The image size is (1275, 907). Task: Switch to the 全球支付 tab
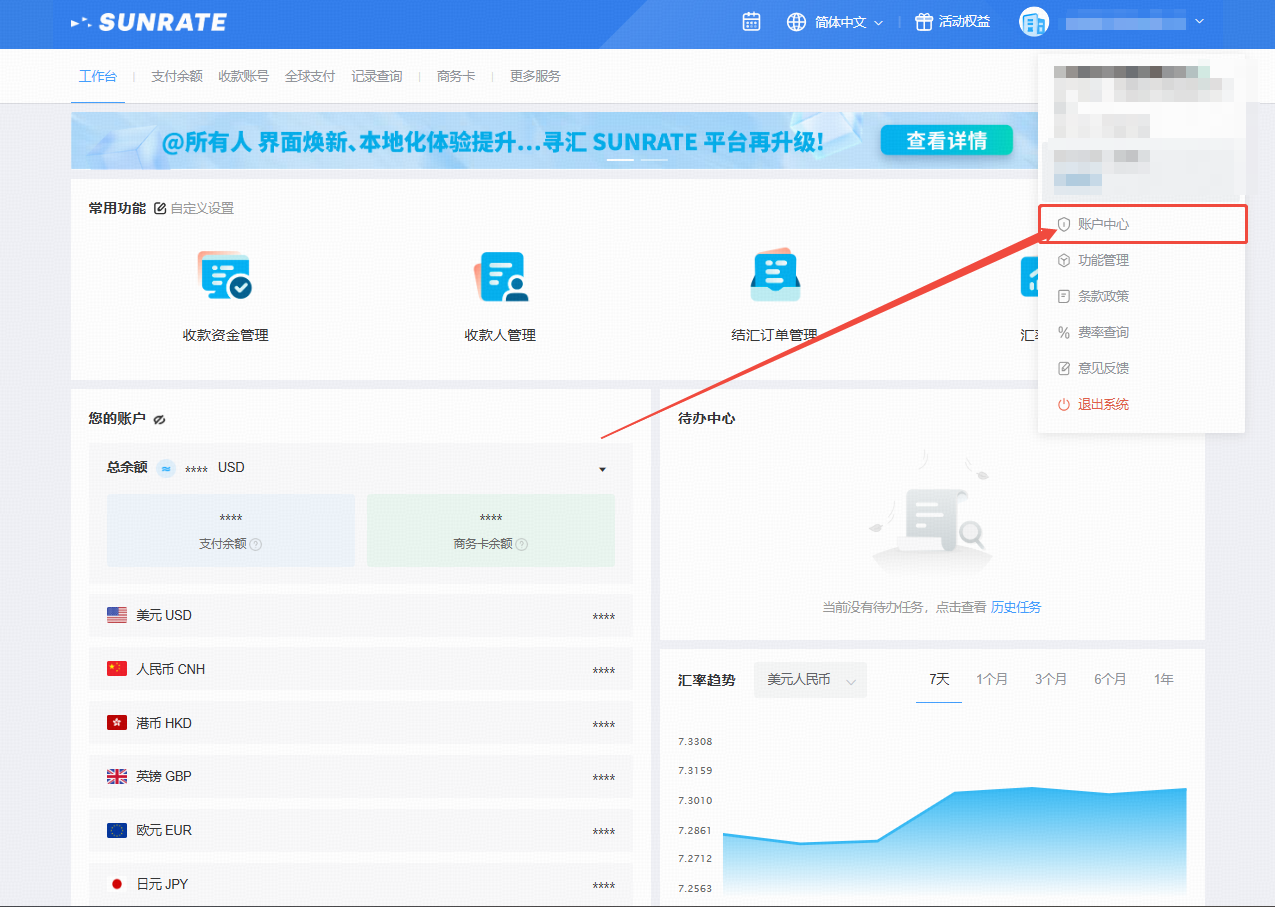click(310, 76)
